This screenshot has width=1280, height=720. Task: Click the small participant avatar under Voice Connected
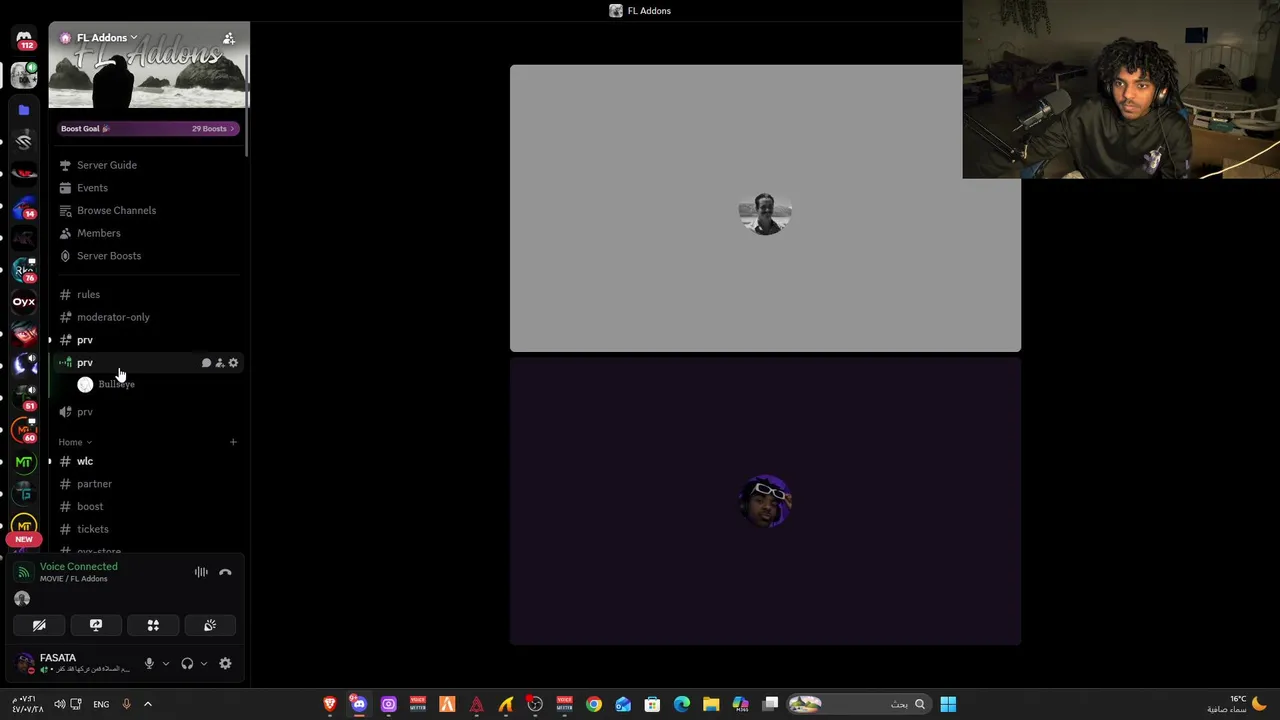point(22,599)
